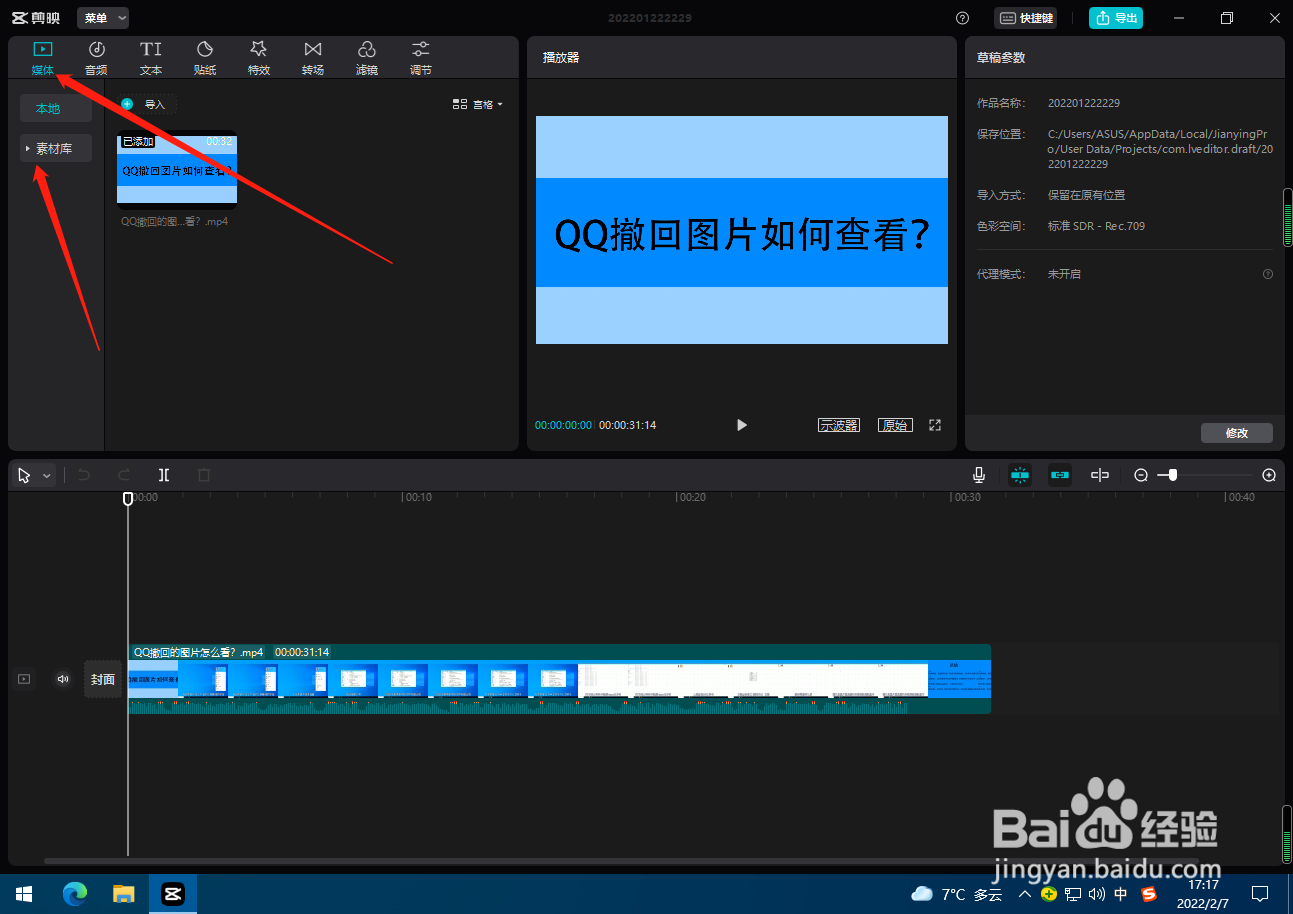The image size is (1293, 914).
Task: Open the pointer tool mode dropdown arrow
Action: point(46,476)
